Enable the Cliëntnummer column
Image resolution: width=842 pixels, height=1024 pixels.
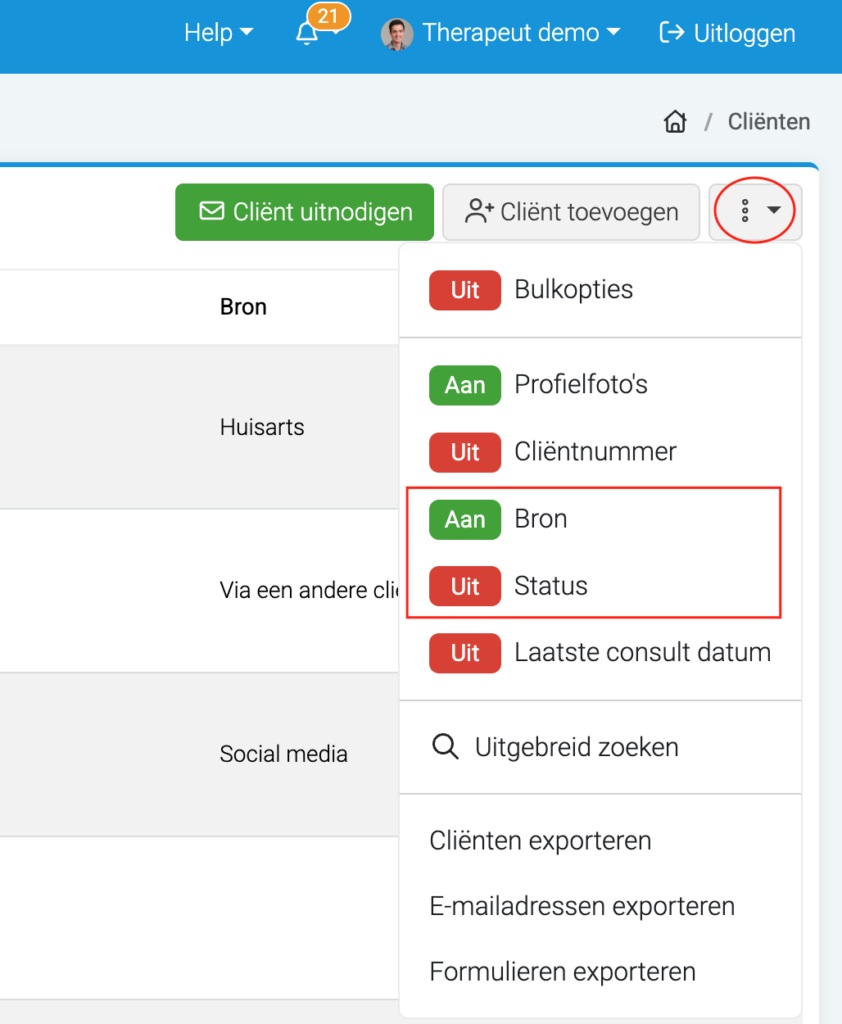click(x=465, y=452)
